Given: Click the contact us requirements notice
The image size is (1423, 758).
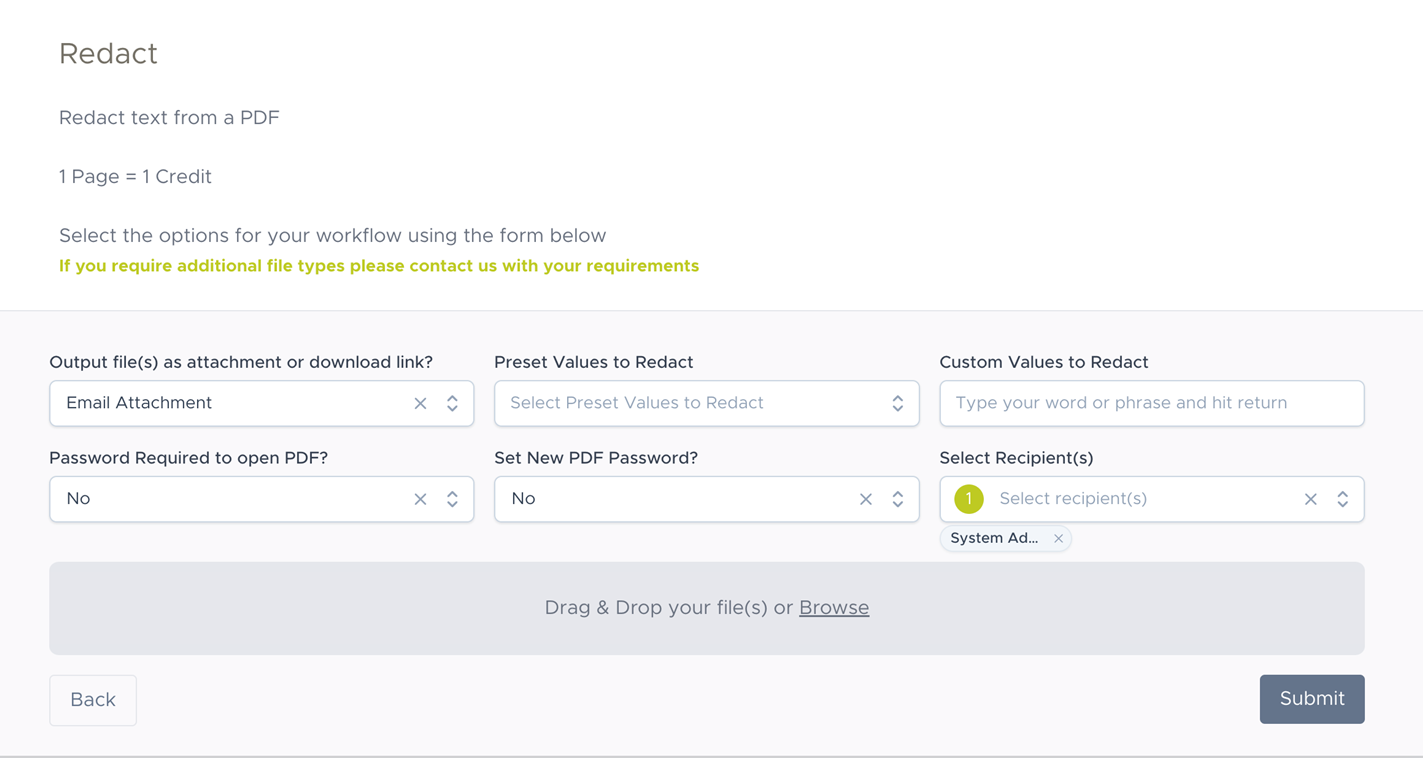Looking at the screenshot, I should pyautogui.click(x=378, y=266).
